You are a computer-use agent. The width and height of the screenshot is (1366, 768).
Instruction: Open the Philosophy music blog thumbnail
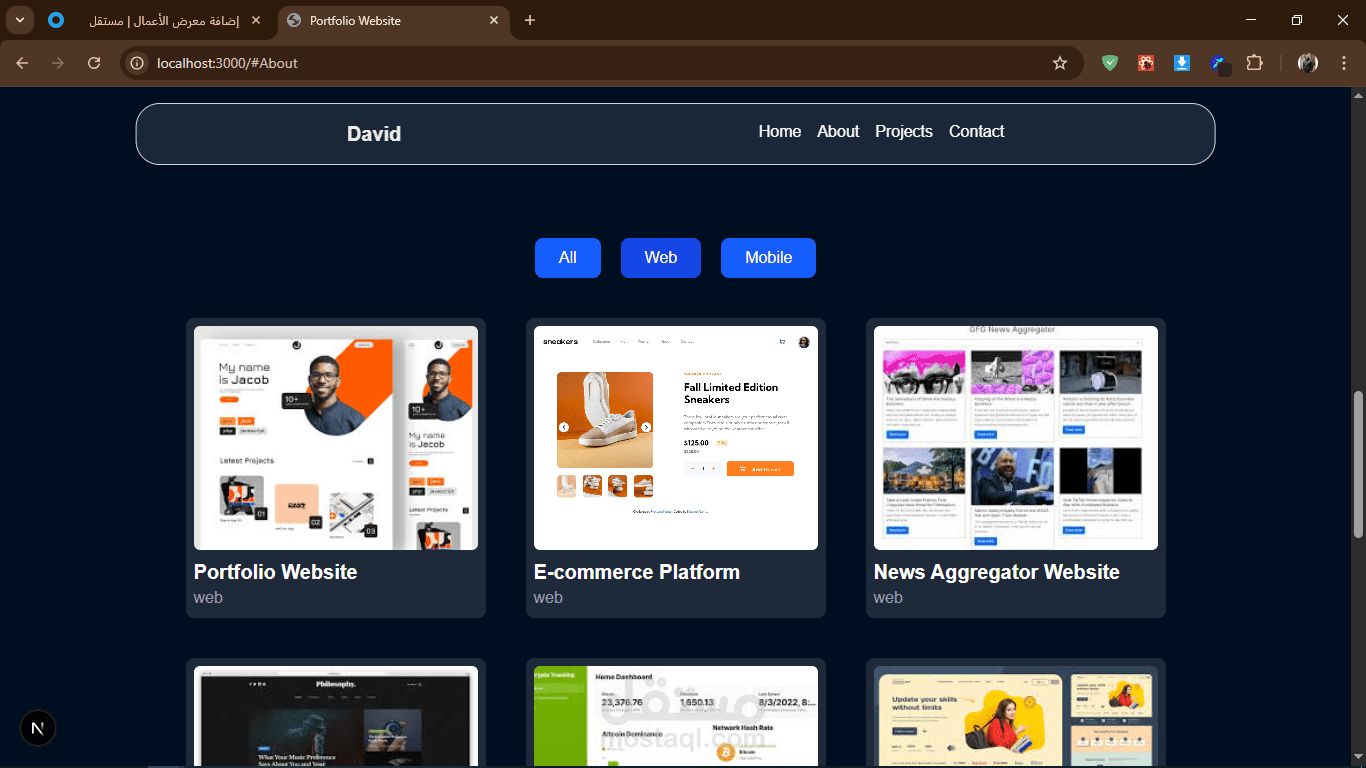click(336, 716)
